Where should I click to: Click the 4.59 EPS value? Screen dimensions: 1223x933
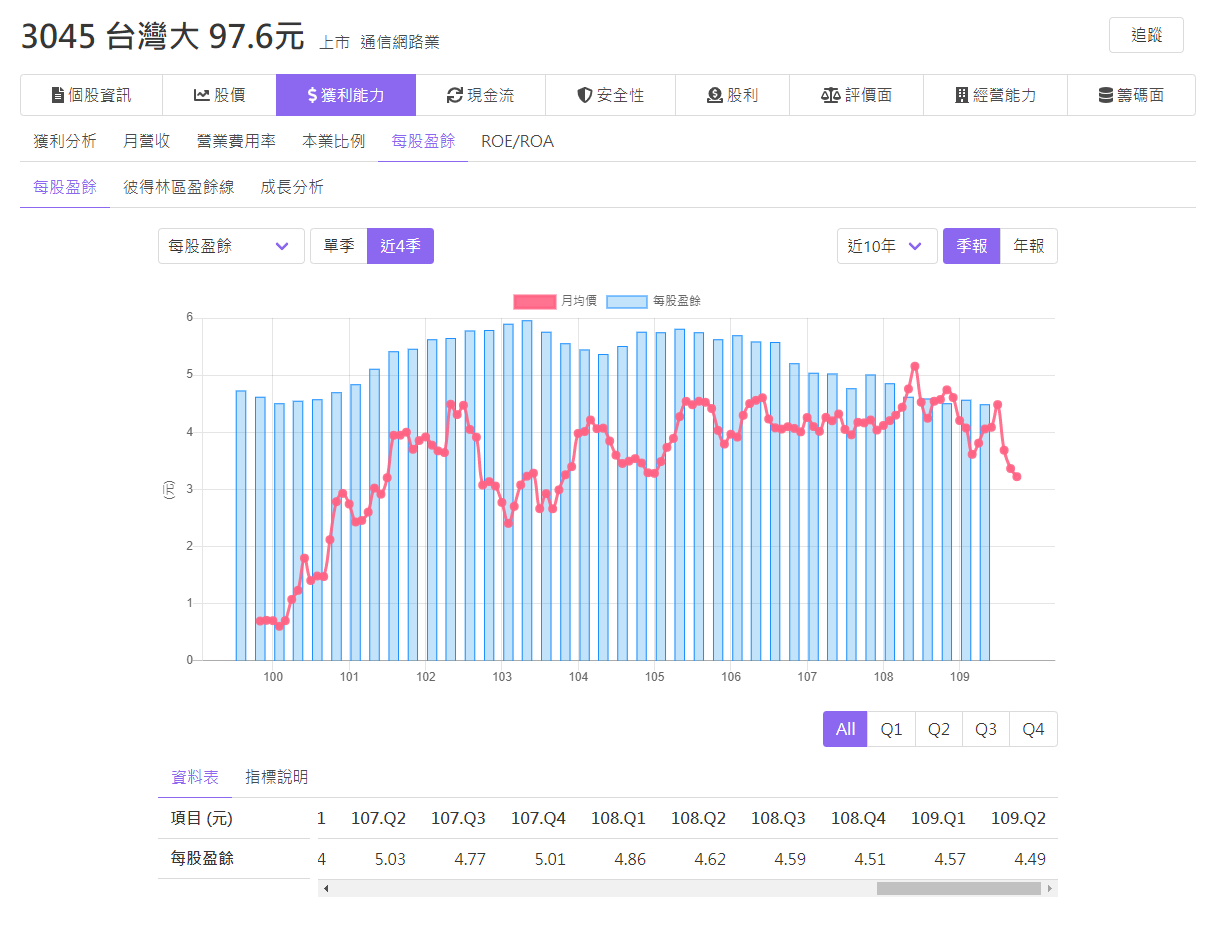790,859
